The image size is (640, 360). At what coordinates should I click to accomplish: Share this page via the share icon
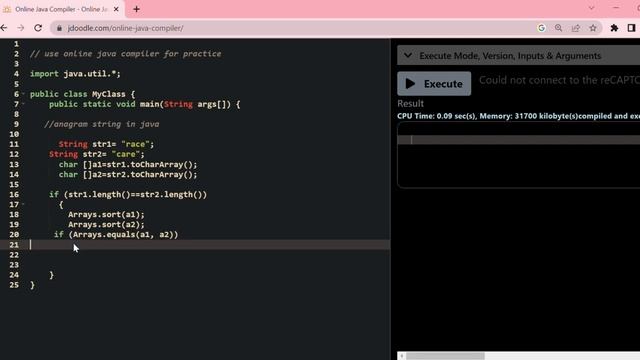(576, 28)
